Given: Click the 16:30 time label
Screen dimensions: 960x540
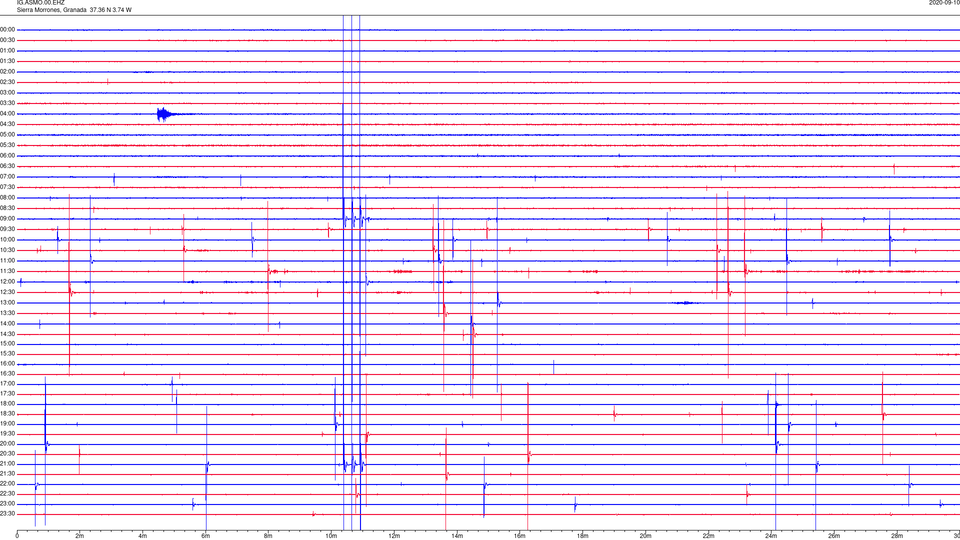Looking at the screenshot, I should [x=8, y=373].
